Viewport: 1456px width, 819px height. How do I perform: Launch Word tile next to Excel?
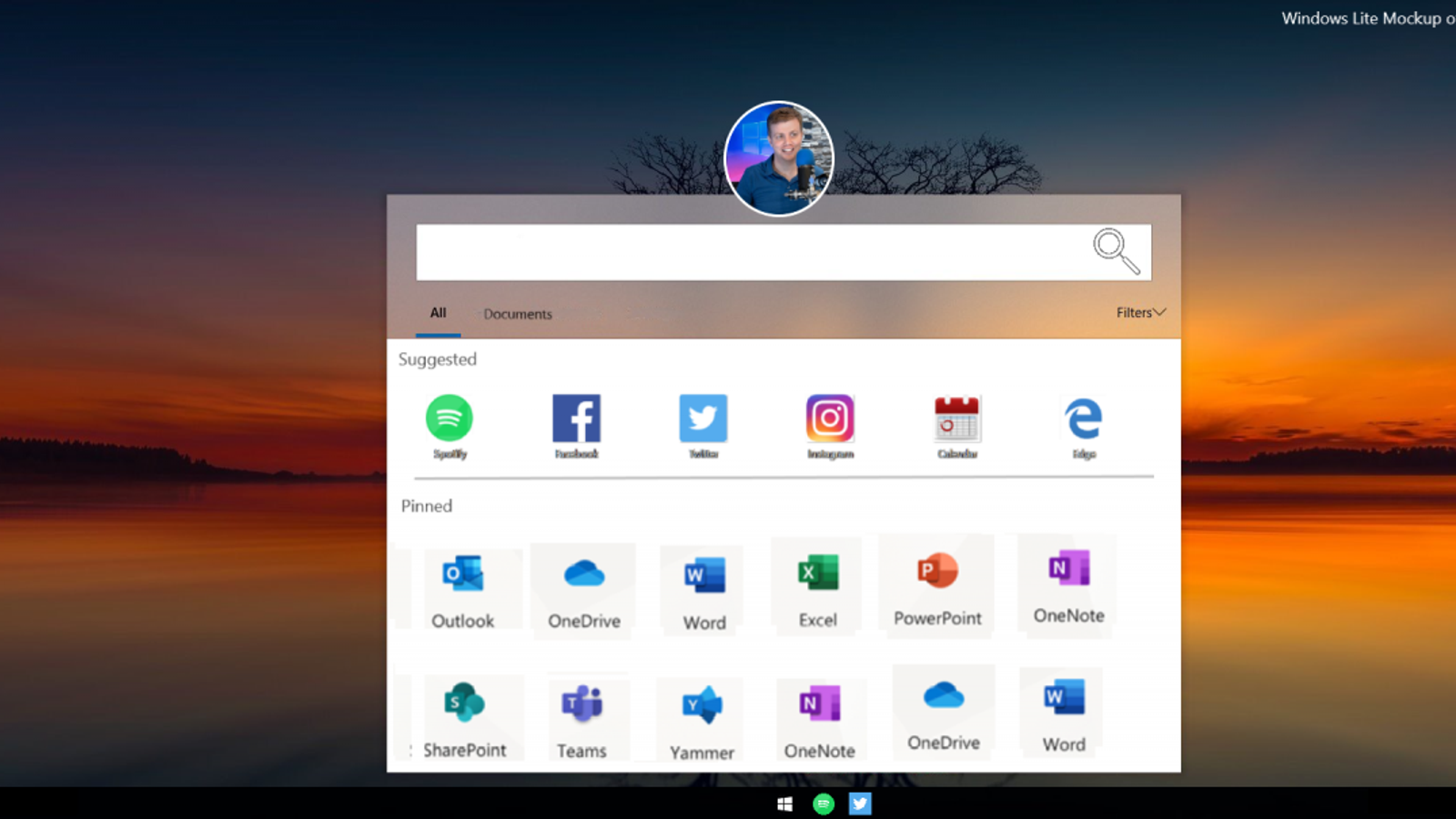(x=704, y=592)
